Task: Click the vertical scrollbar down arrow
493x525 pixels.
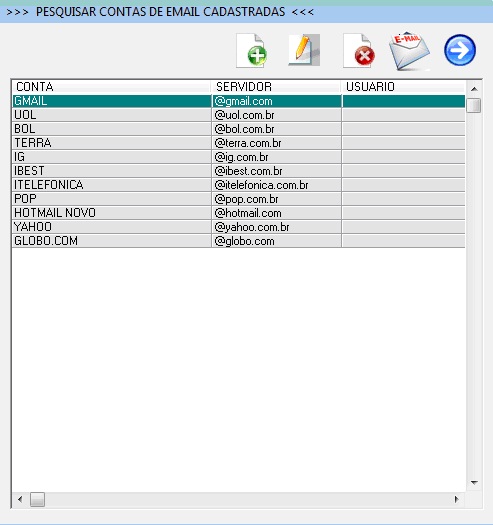Action: tap(474, 482)
